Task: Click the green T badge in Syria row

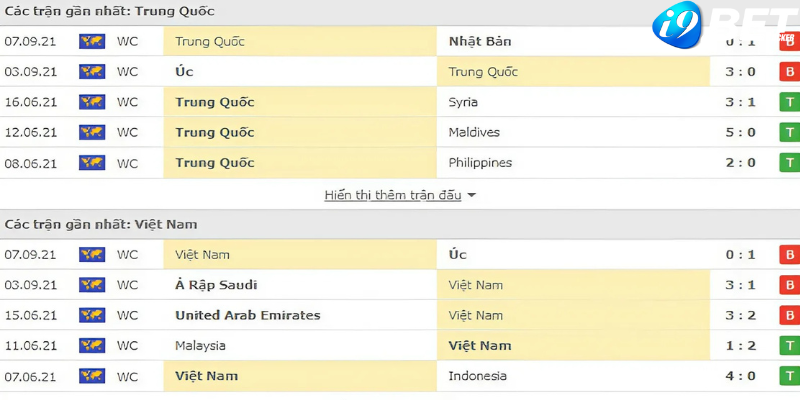Action: click(789, 102)
